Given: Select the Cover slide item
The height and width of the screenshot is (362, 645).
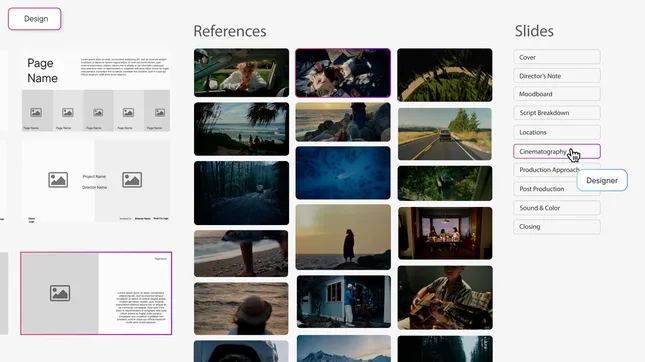Looking at the screenshot, I should coord(557,57).
